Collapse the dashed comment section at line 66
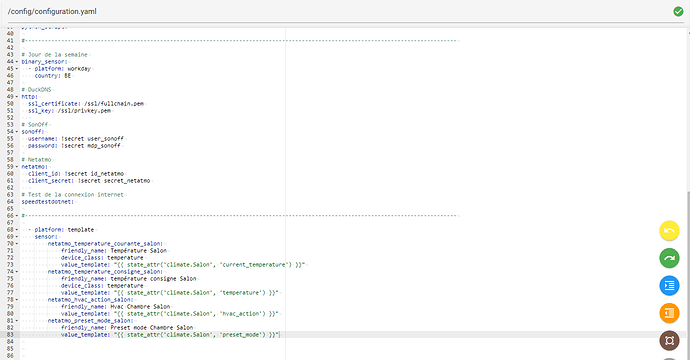The image size is (690, 360). click(x=17, y=216)
